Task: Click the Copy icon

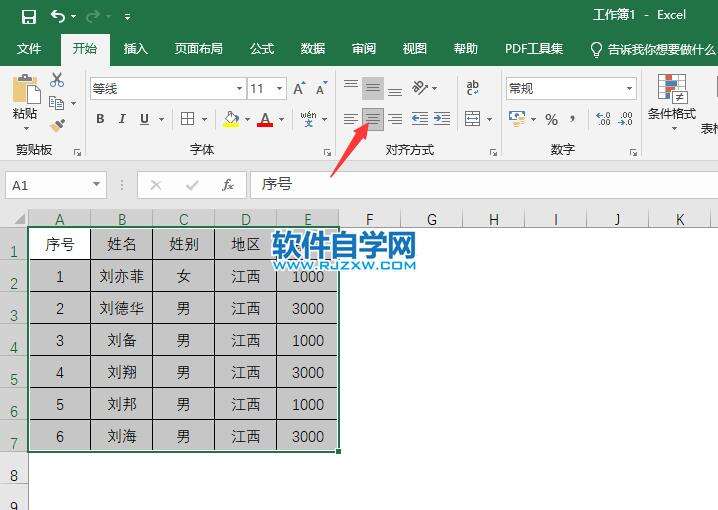Action: click(56, 103)
